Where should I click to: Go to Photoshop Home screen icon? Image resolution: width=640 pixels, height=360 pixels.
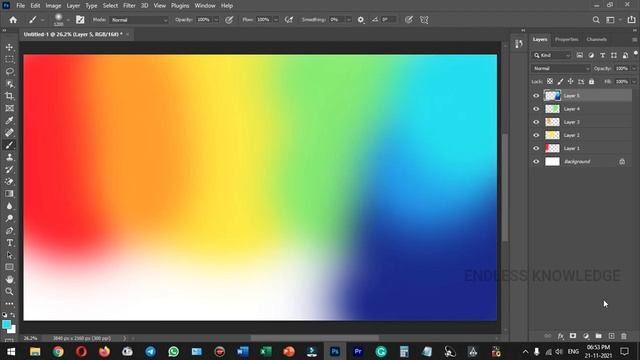tap(13, 20)
